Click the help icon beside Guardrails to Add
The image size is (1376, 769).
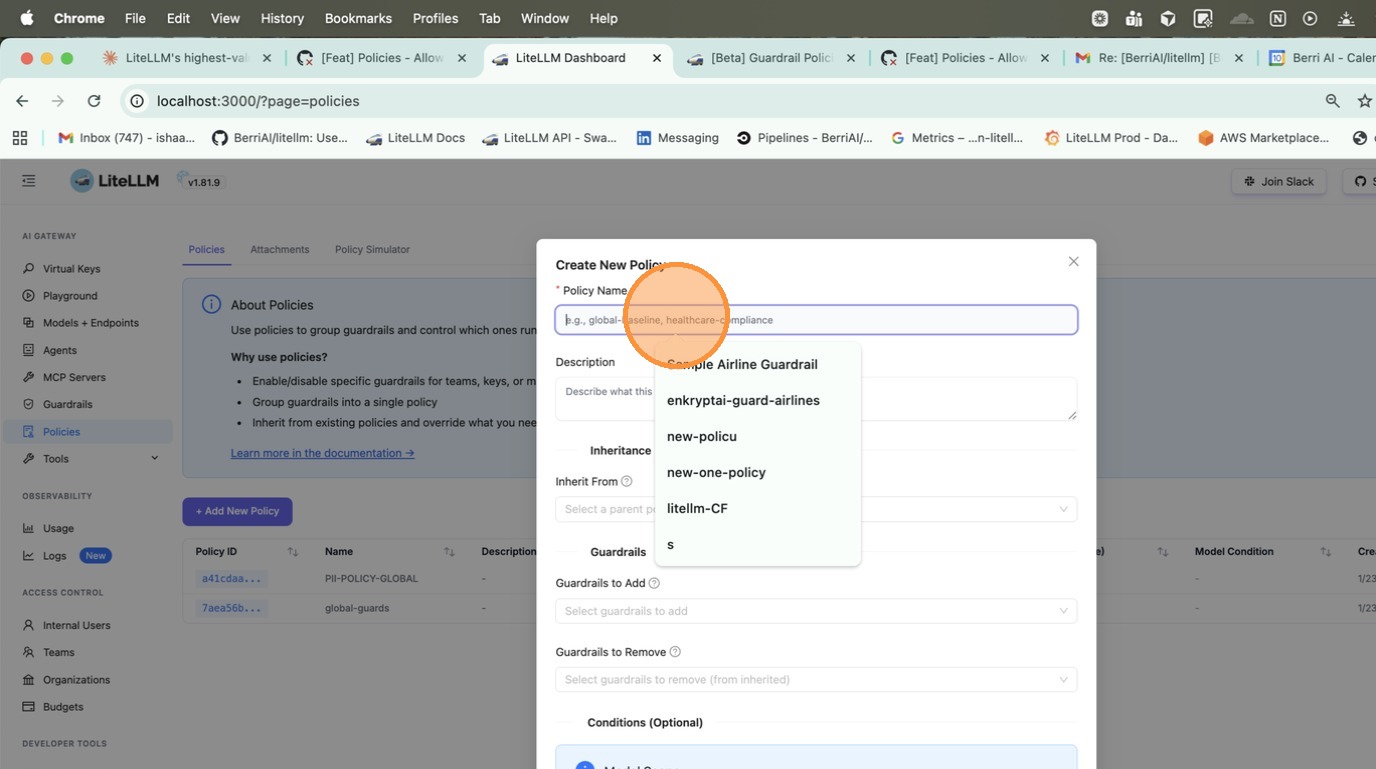pos(654,583)
